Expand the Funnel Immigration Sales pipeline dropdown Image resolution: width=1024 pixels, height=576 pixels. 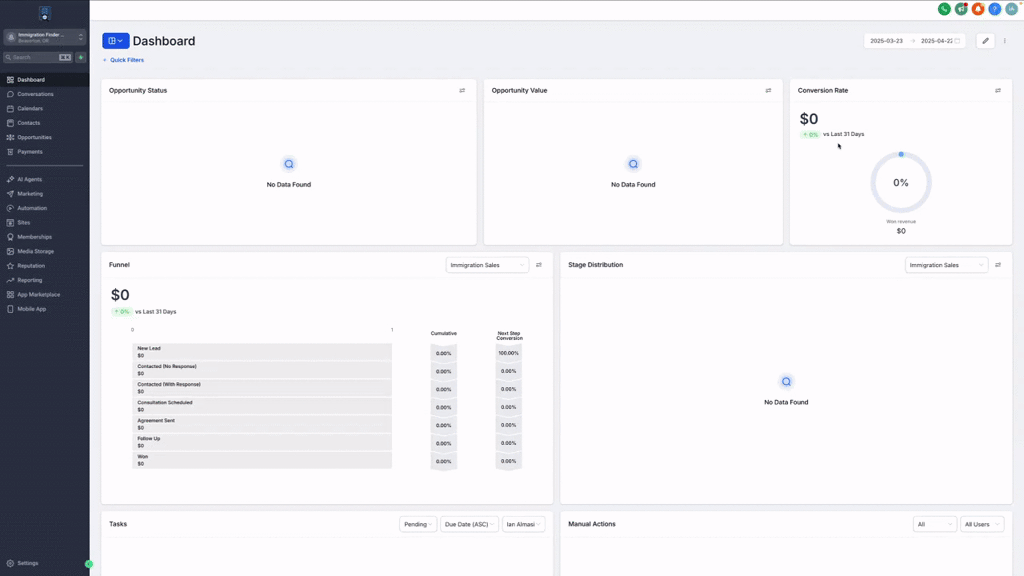tap(487, 265)
